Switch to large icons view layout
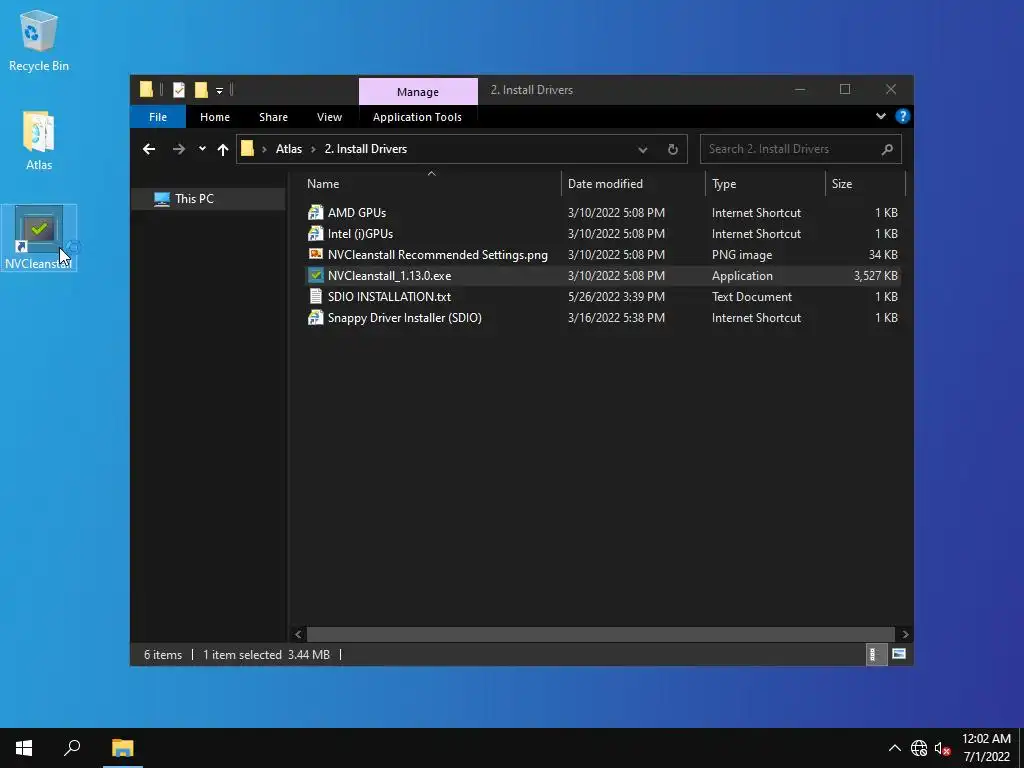The image size is (1024, 768). pyautogui.click(x=899, y=654)
